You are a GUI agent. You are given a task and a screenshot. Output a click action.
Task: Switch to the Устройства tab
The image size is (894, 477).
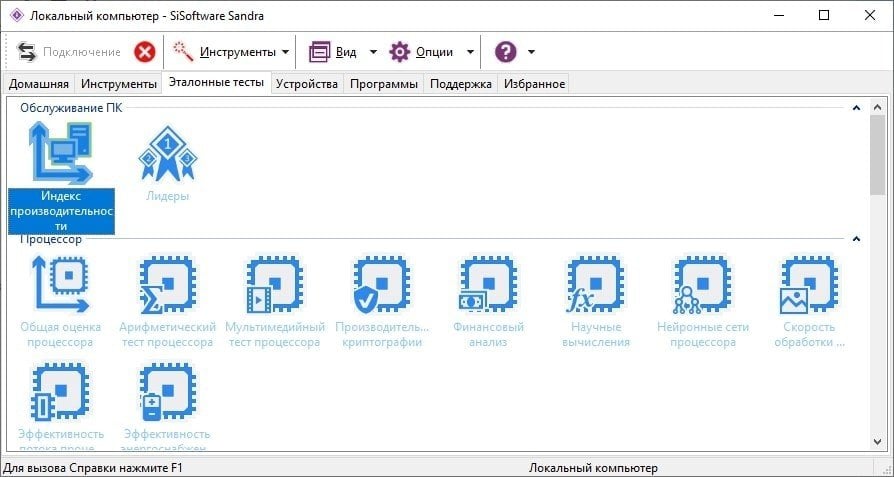coord(307,84)
